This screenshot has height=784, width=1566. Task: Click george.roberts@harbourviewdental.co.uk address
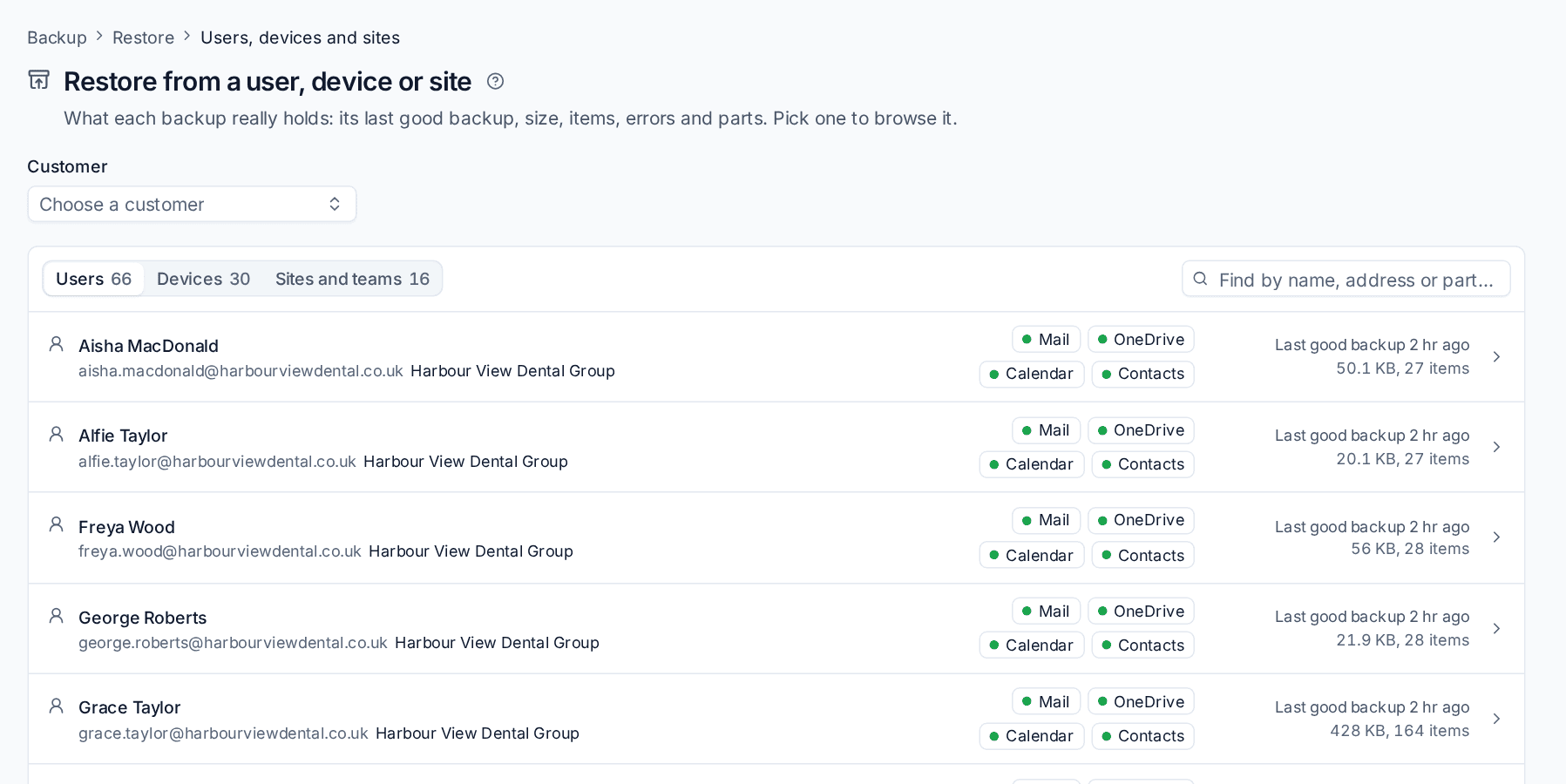coord(233,643)
